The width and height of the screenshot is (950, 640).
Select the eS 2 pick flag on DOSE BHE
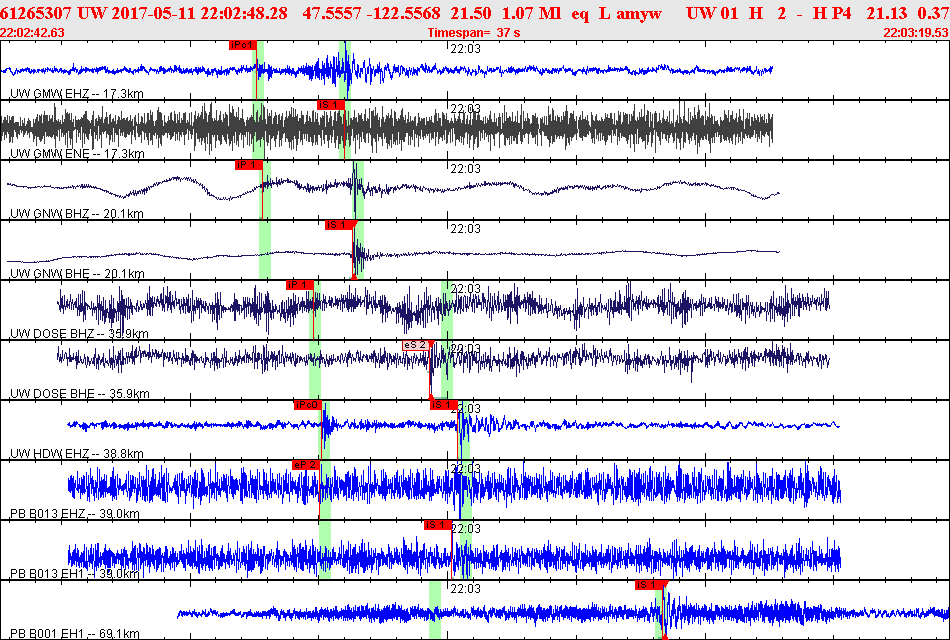pyautogui.click(x=416, y=345)
